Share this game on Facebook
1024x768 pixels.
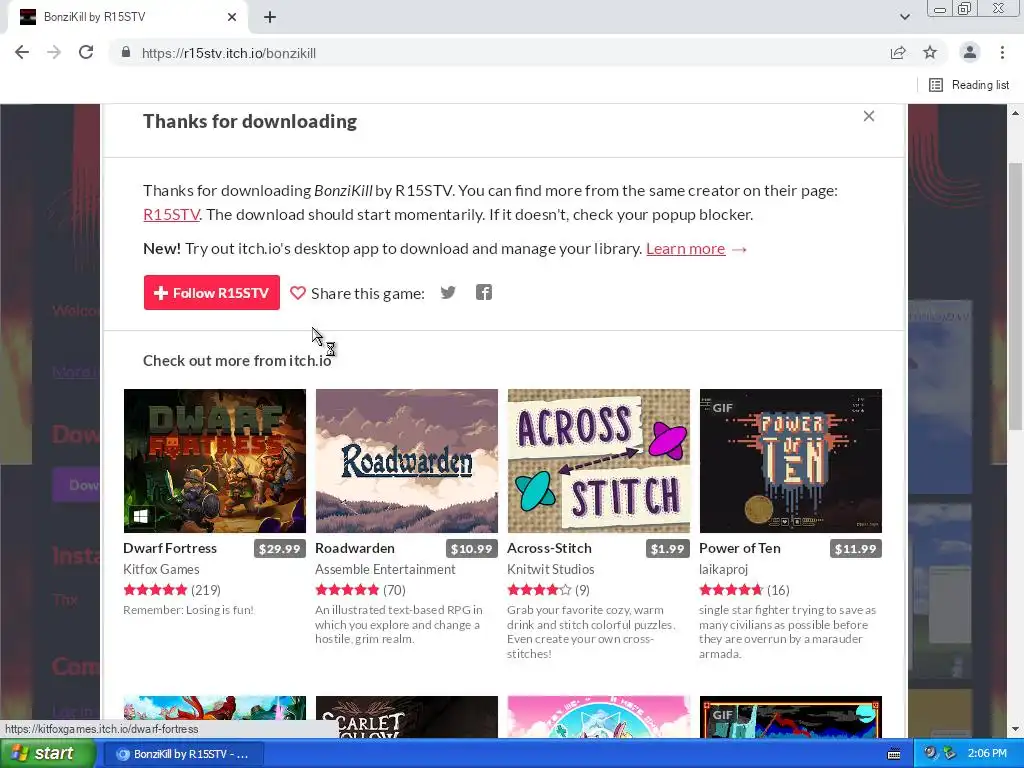pyautogui.click(x=484, y=293)
